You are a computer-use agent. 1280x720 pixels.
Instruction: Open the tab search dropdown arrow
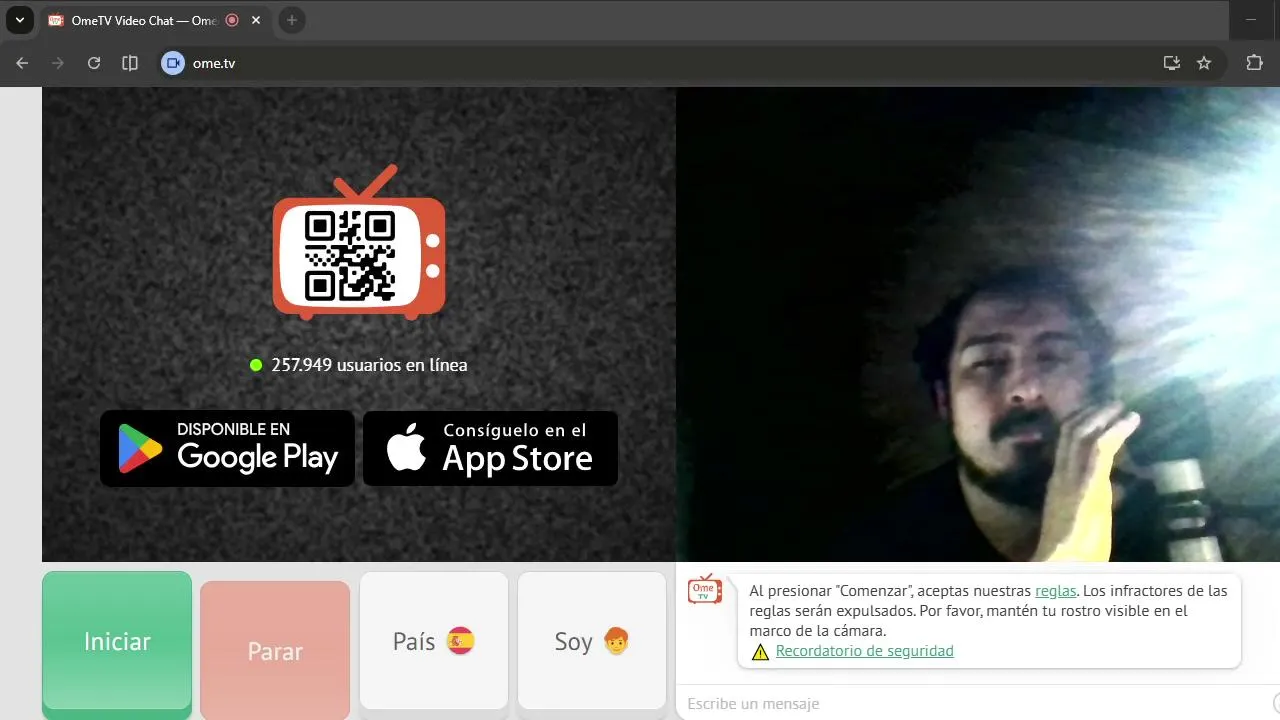click(19, 20)
